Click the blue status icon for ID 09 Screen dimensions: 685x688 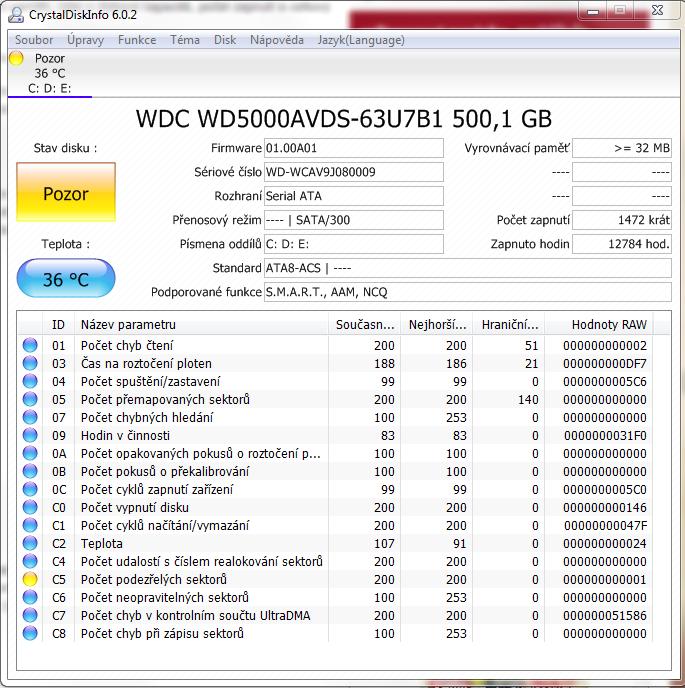click(30, 435)
